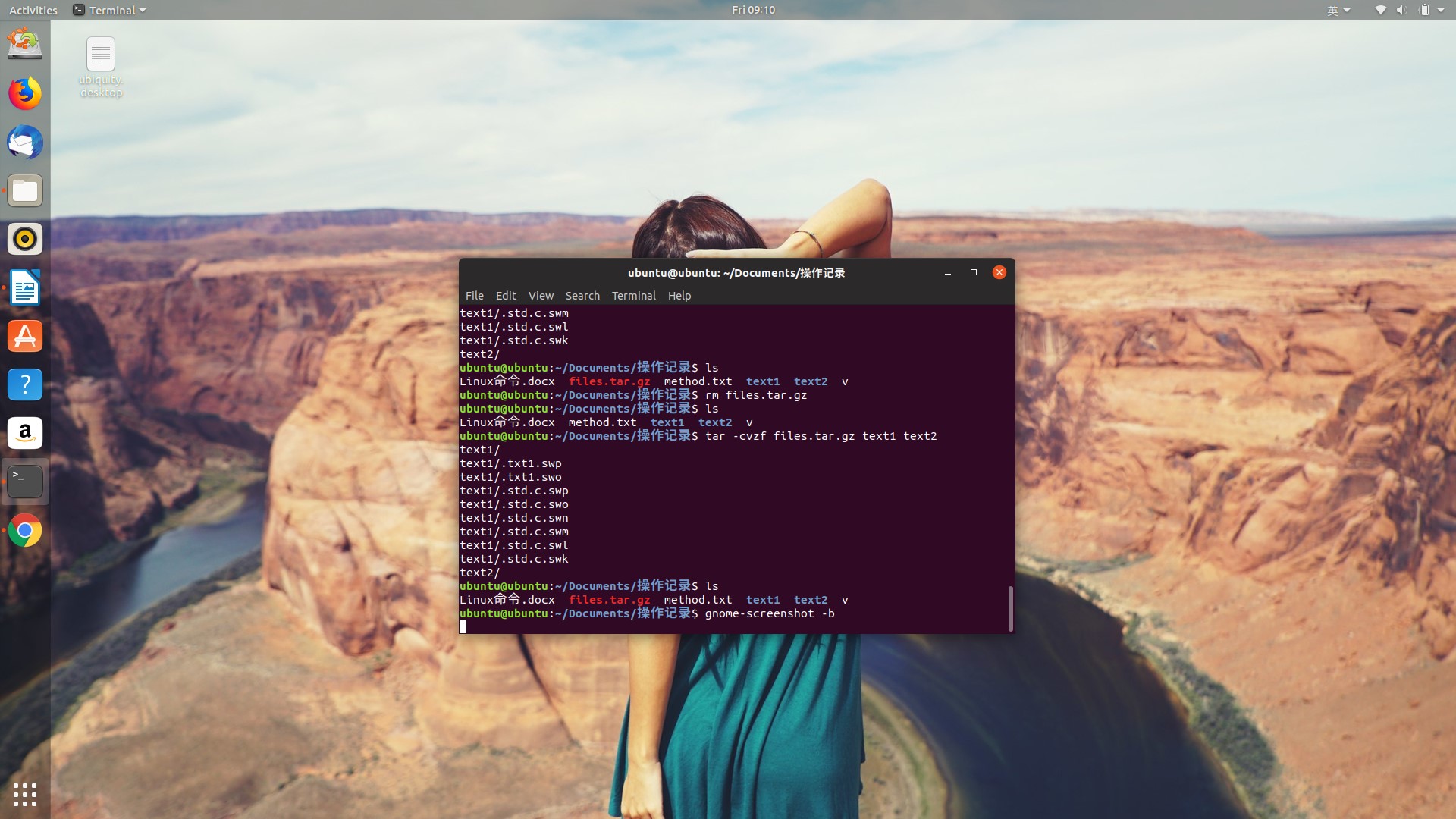Open input method language indicator

(x=1338, y=10)
